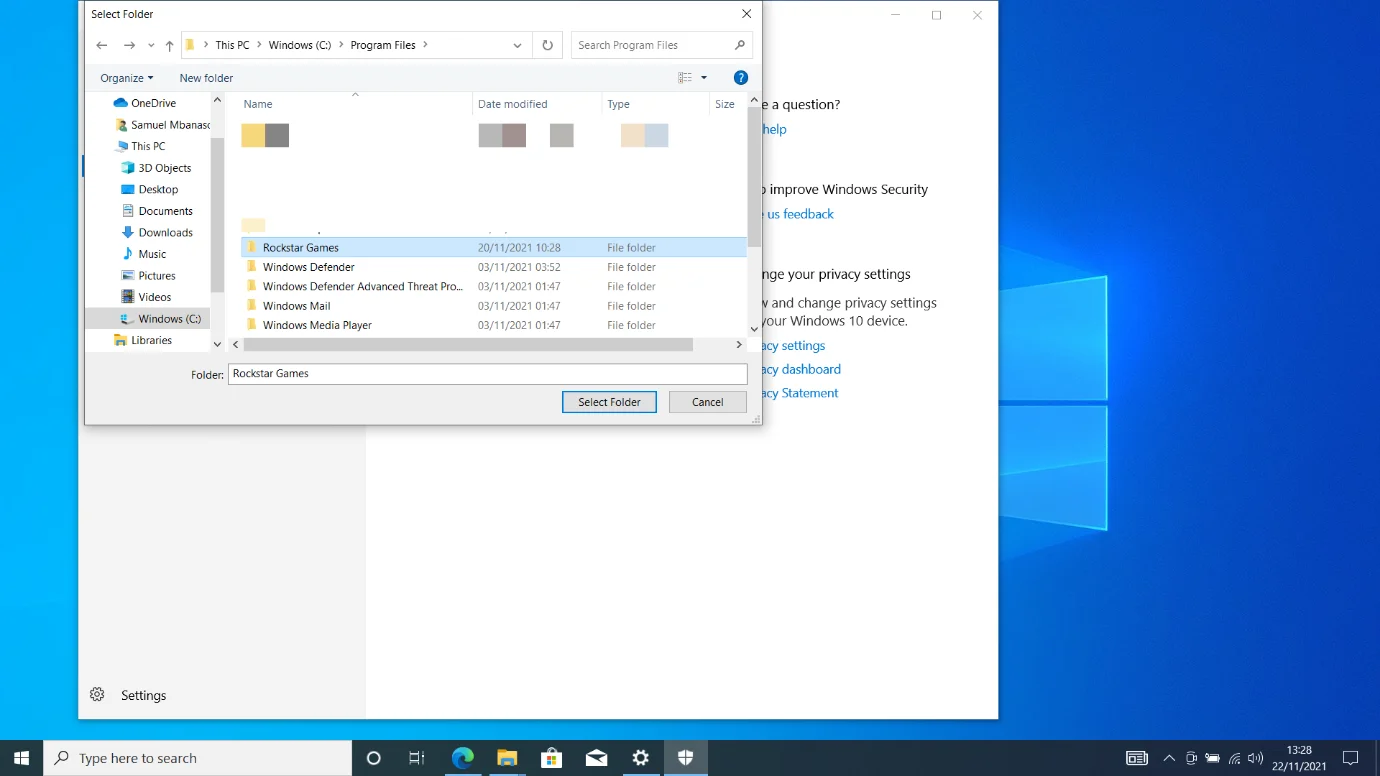The height and width of the screenshot is (776, 1380).
Task: Focus the Search Program Files box
Action: tap(661, 45)
